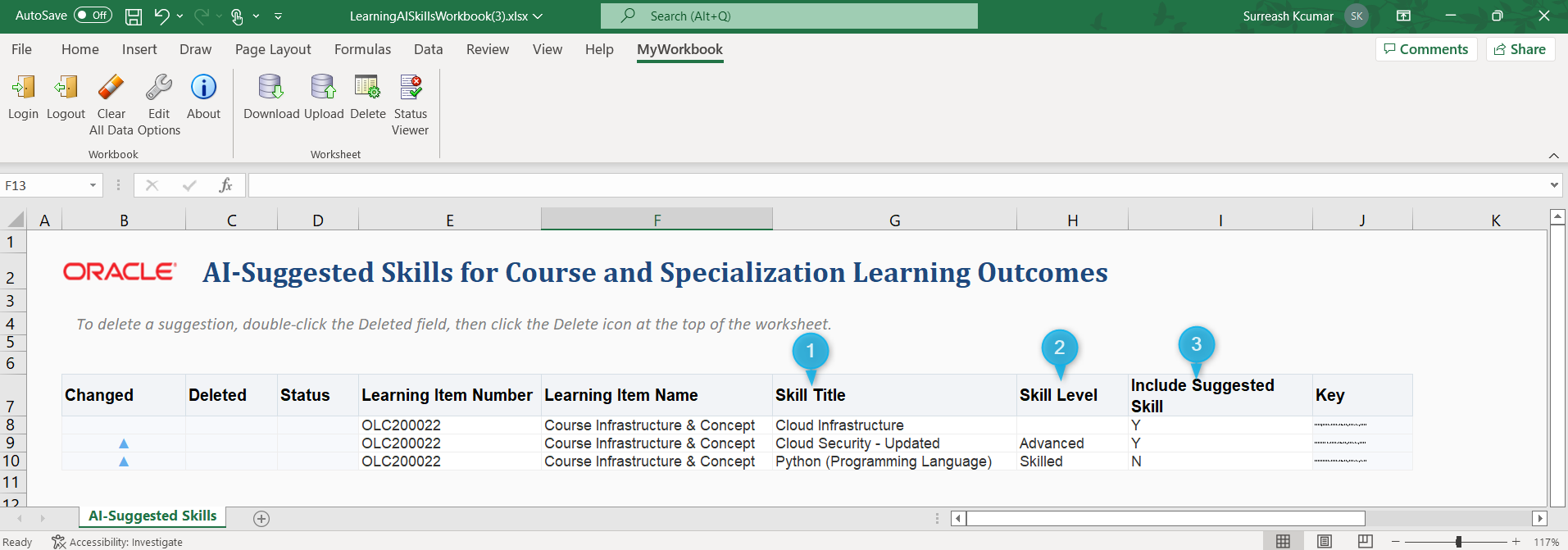The height and width of the screenshot is (550, 1568).
Task: Expand the formula bar
Action: pyautogui.click(x=1554, y=185)
